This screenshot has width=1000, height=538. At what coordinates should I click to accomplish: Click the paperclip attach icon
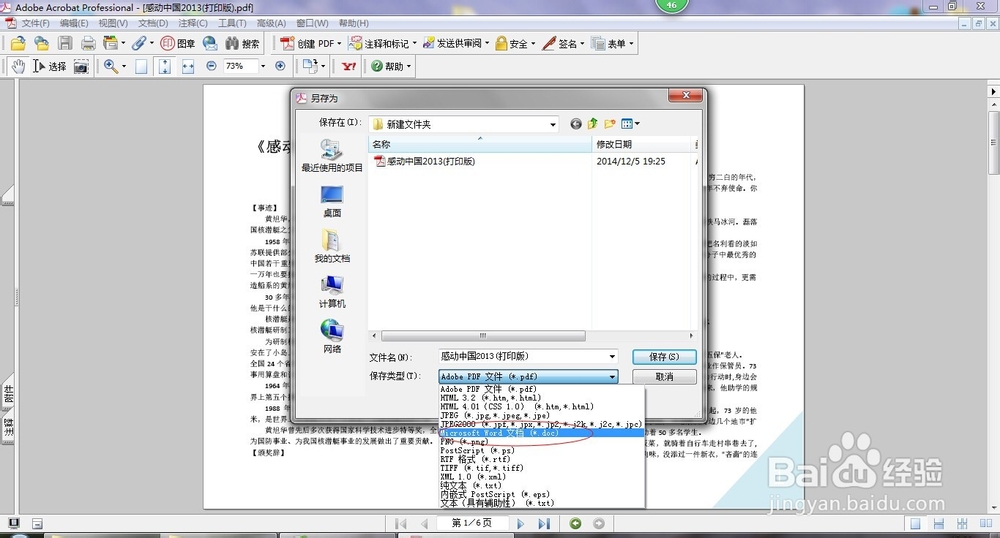click(139, 43)
